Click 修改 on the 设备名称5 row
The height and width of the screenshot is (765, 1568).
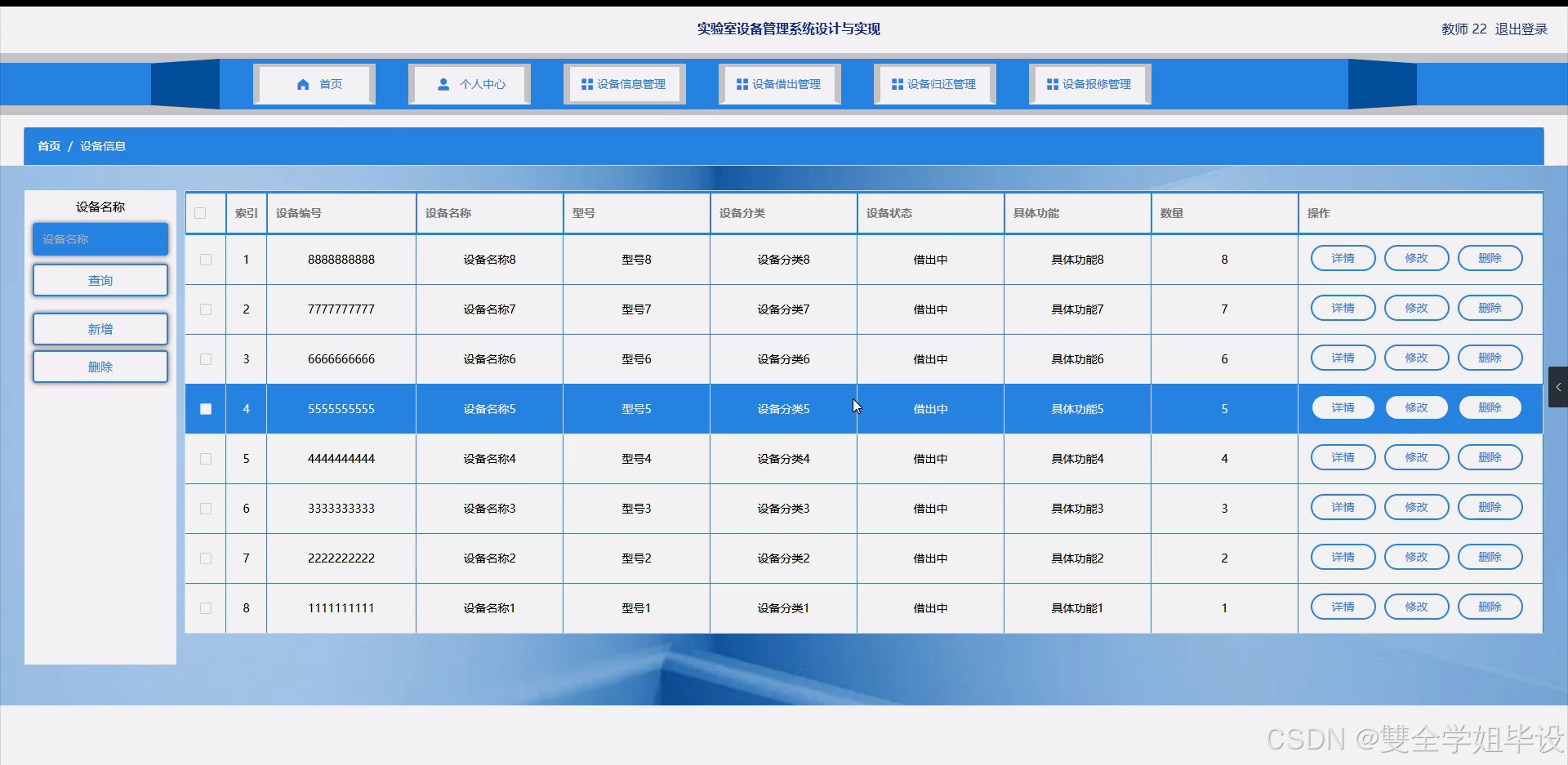(x=1415, y=407)
